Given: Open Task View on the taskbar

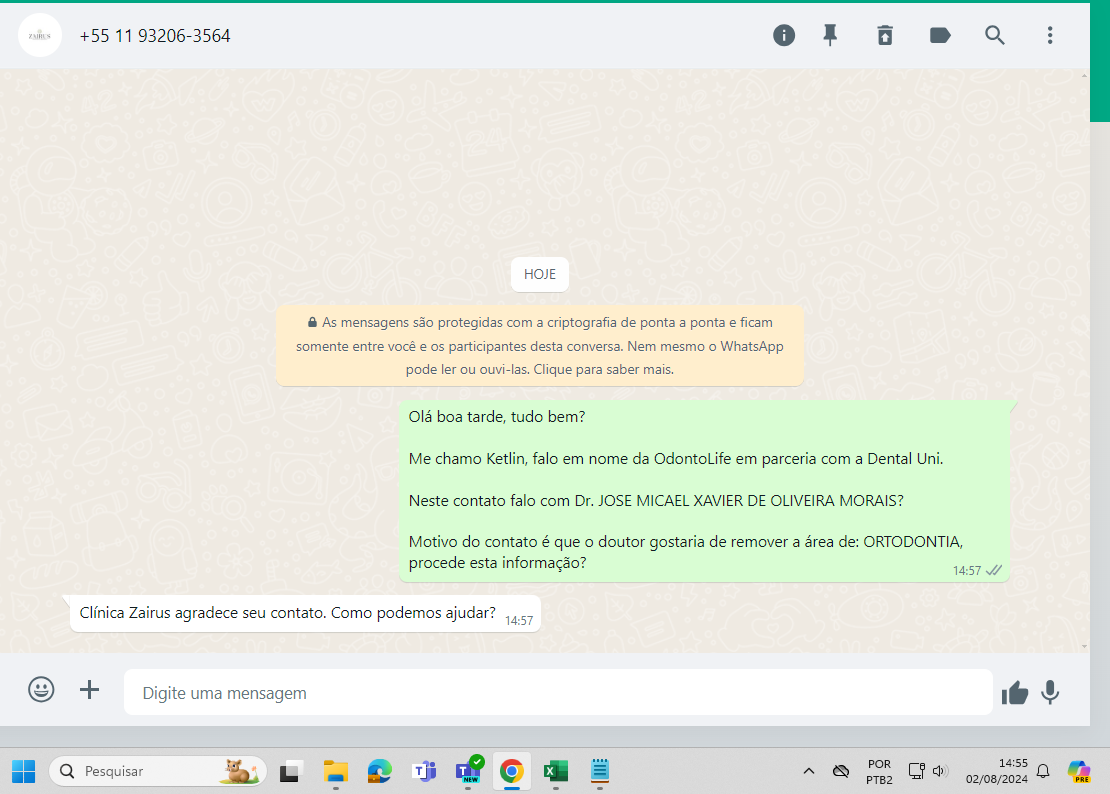Looking at the screenshot, I should [290, 771].
